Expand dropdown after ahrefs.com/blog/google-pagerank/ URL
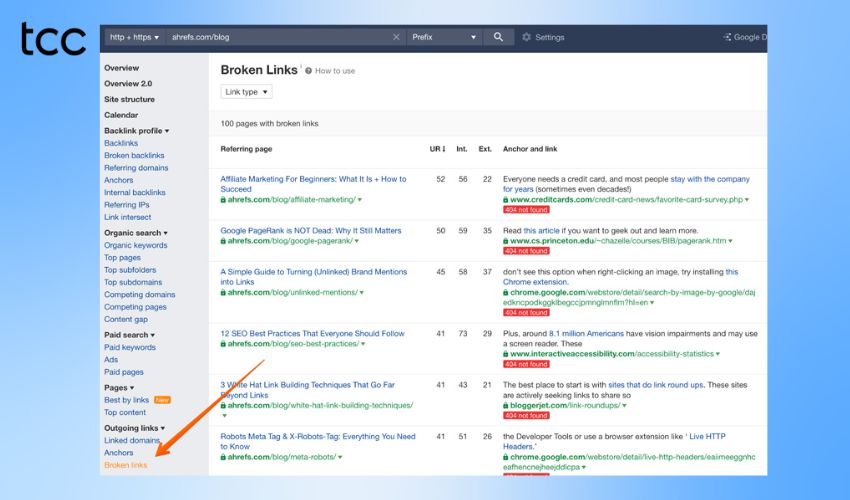The width and height of the screenshot is (850, 500). point(356,241)
